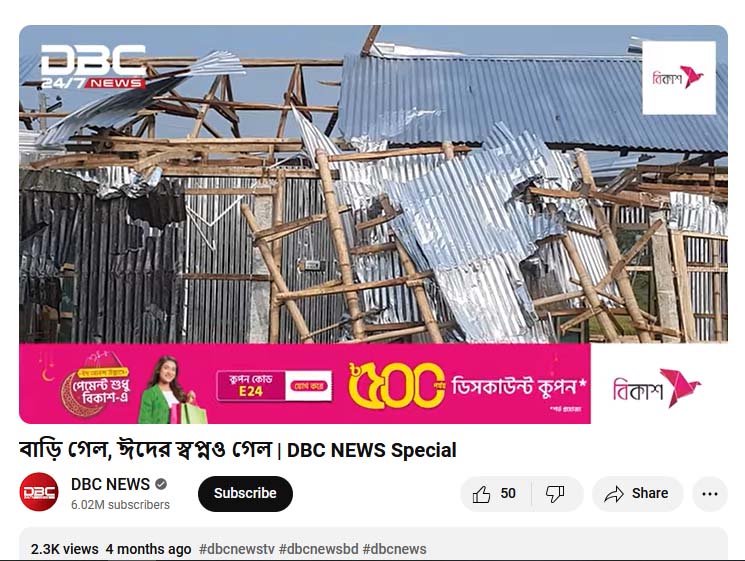Click the DBC 24/7 News watermark logo
Screen dimensions: 745x561
[x=93, y=67]
